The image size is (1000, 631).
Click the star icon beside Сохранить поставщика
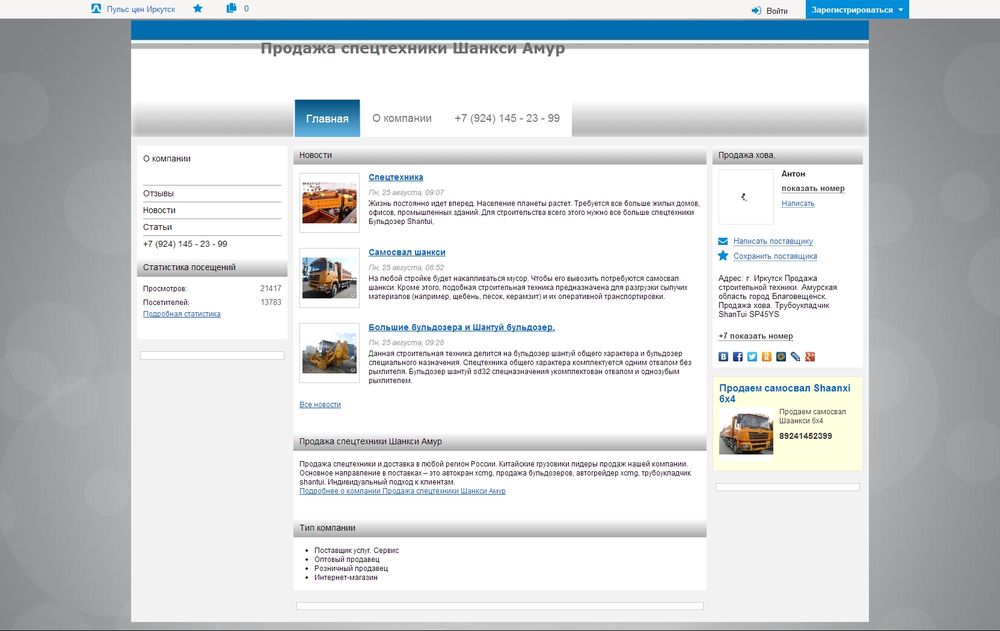tap(723, 256)
